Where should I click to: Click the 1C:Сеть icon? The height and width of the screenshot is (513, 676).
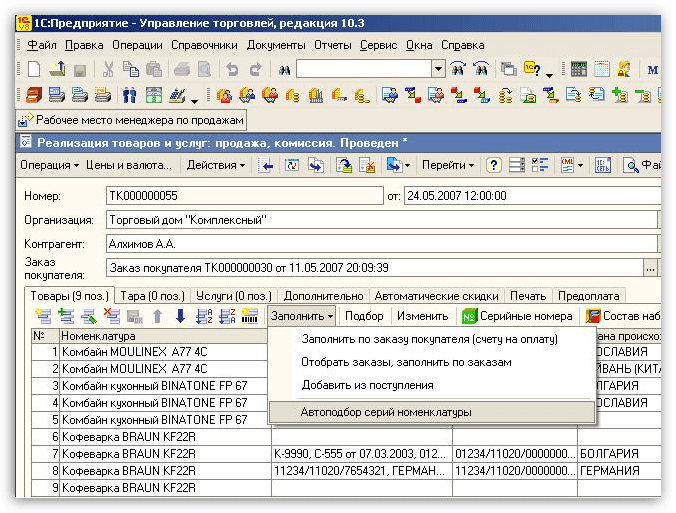(603, 165)
